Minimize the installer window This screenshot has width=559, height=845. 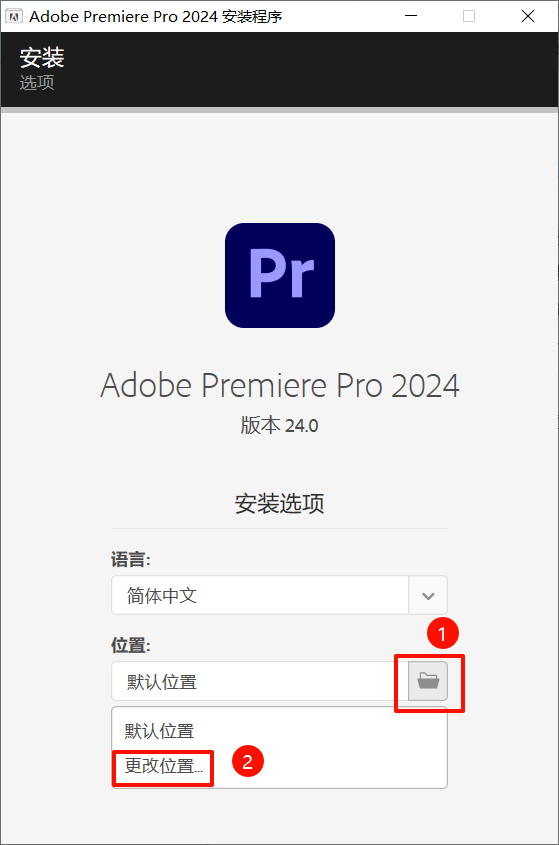[x=411, y=16]
